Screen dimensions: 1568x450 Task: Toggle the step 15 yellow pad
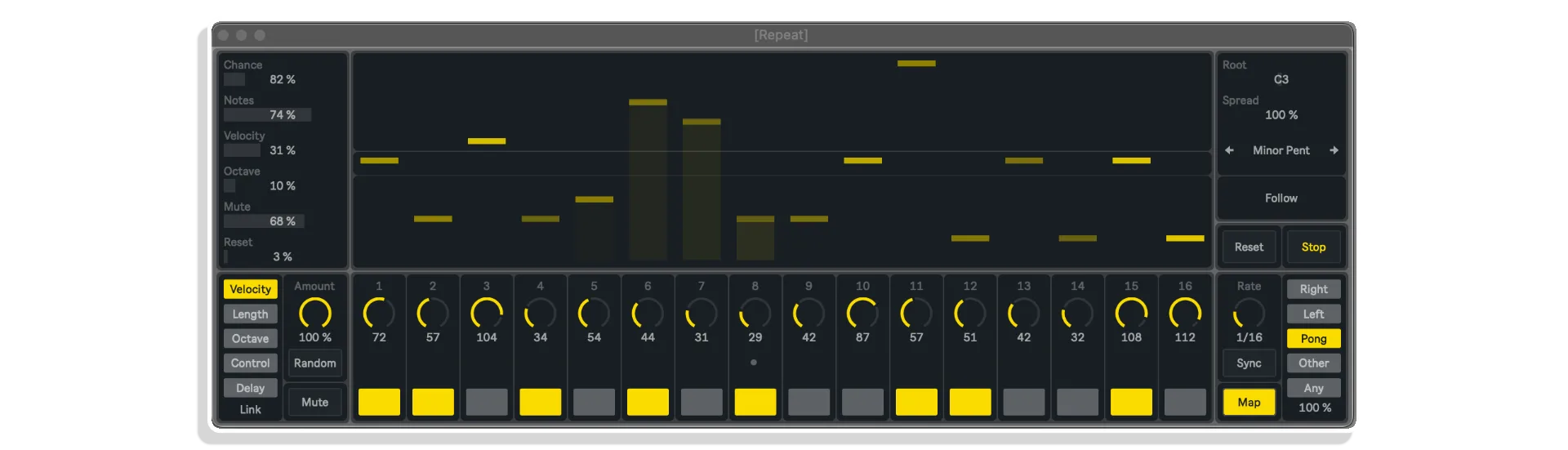pos(1131,402)
